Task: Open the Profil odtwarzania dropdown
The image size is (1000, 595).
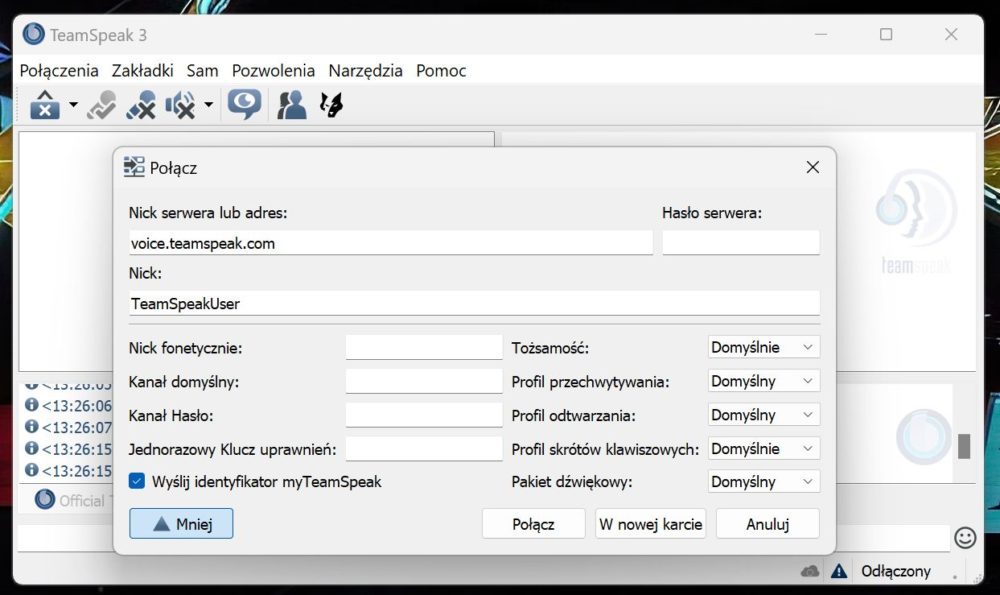Action: 763,415
